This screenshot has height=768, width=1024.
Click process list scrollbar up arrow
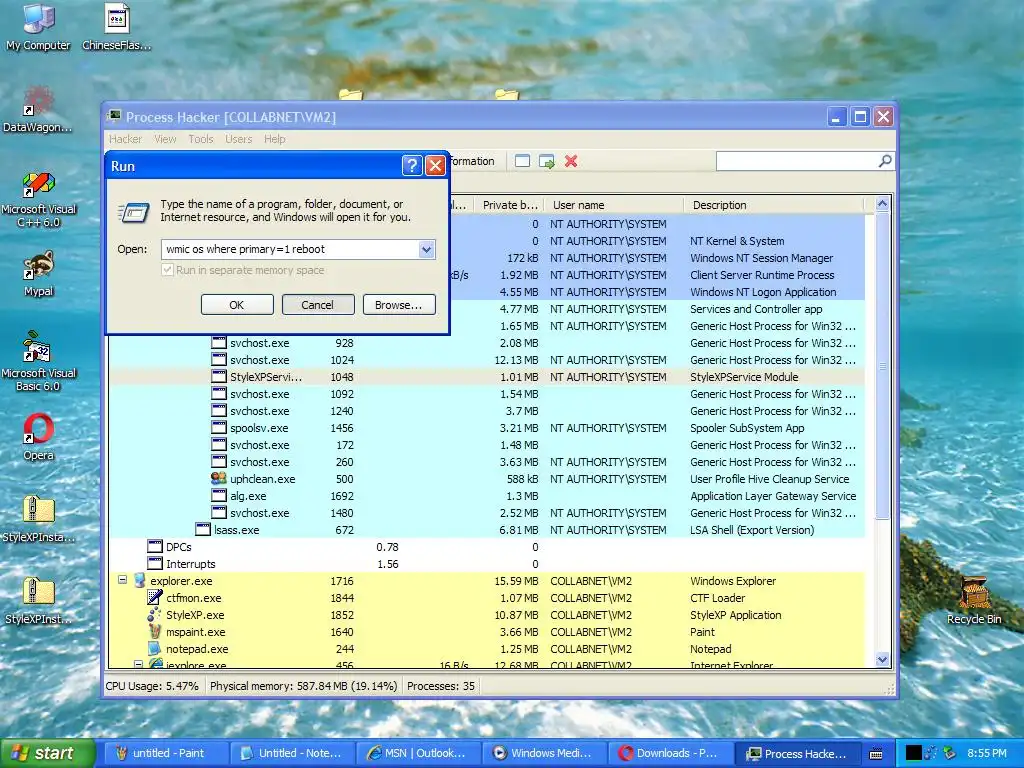point(882,204)
